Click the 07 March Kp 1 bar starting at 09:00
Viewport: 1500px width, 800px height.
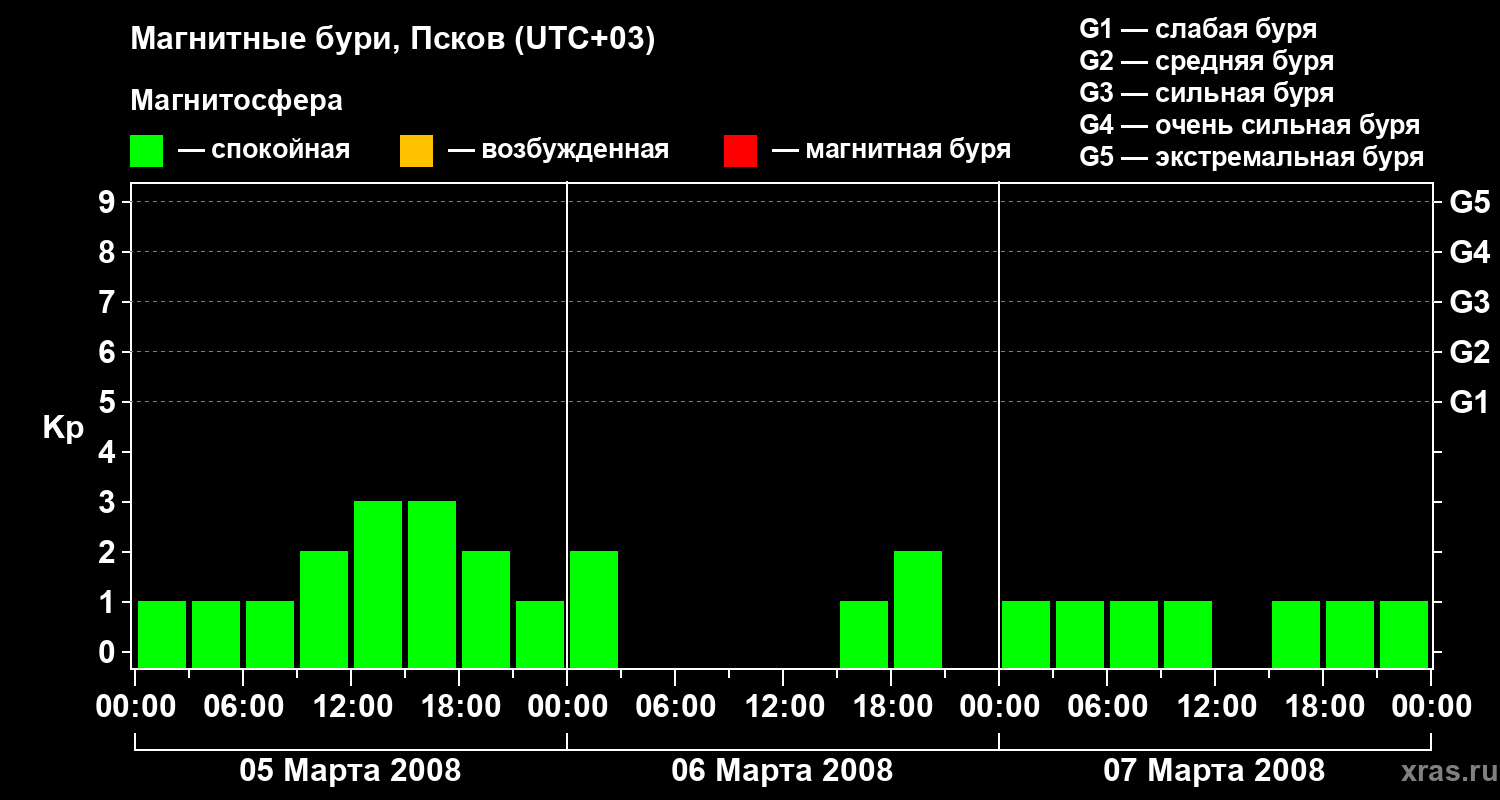click(1188, 634)
